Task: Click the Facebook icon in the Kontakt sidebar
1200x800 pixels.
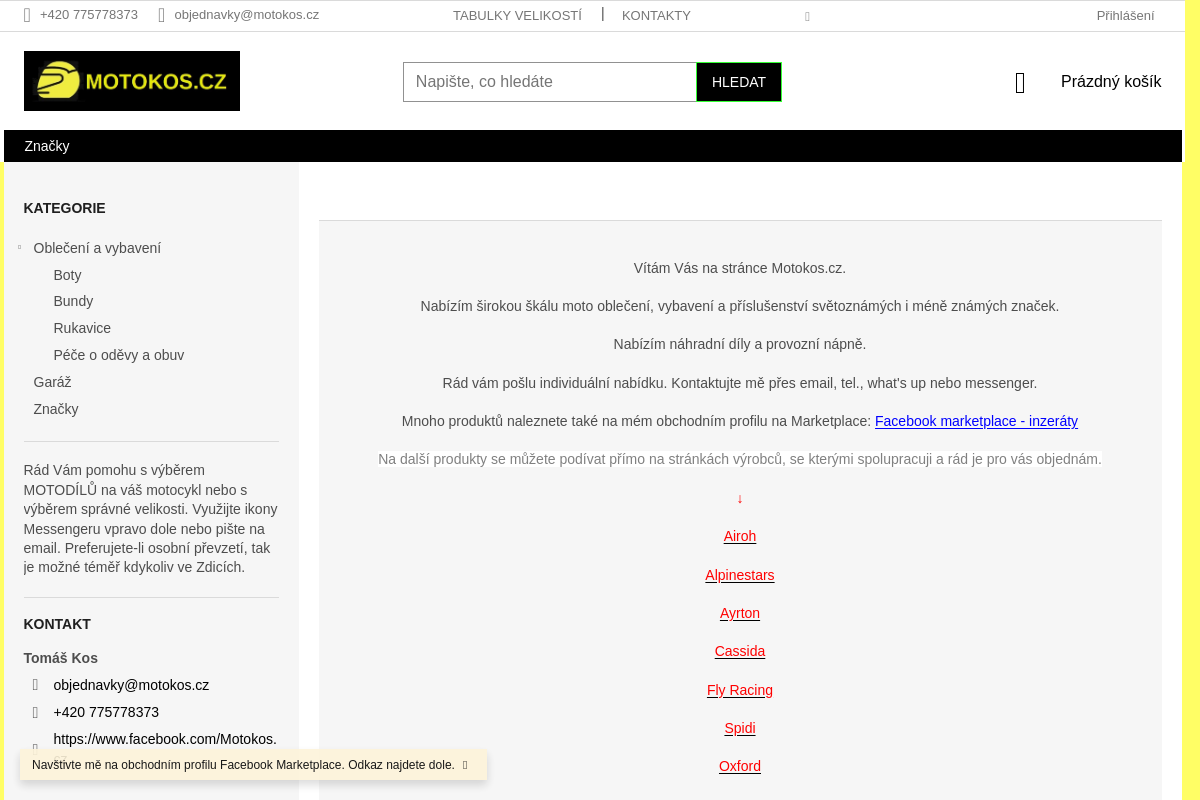Action: click(36, 747)
